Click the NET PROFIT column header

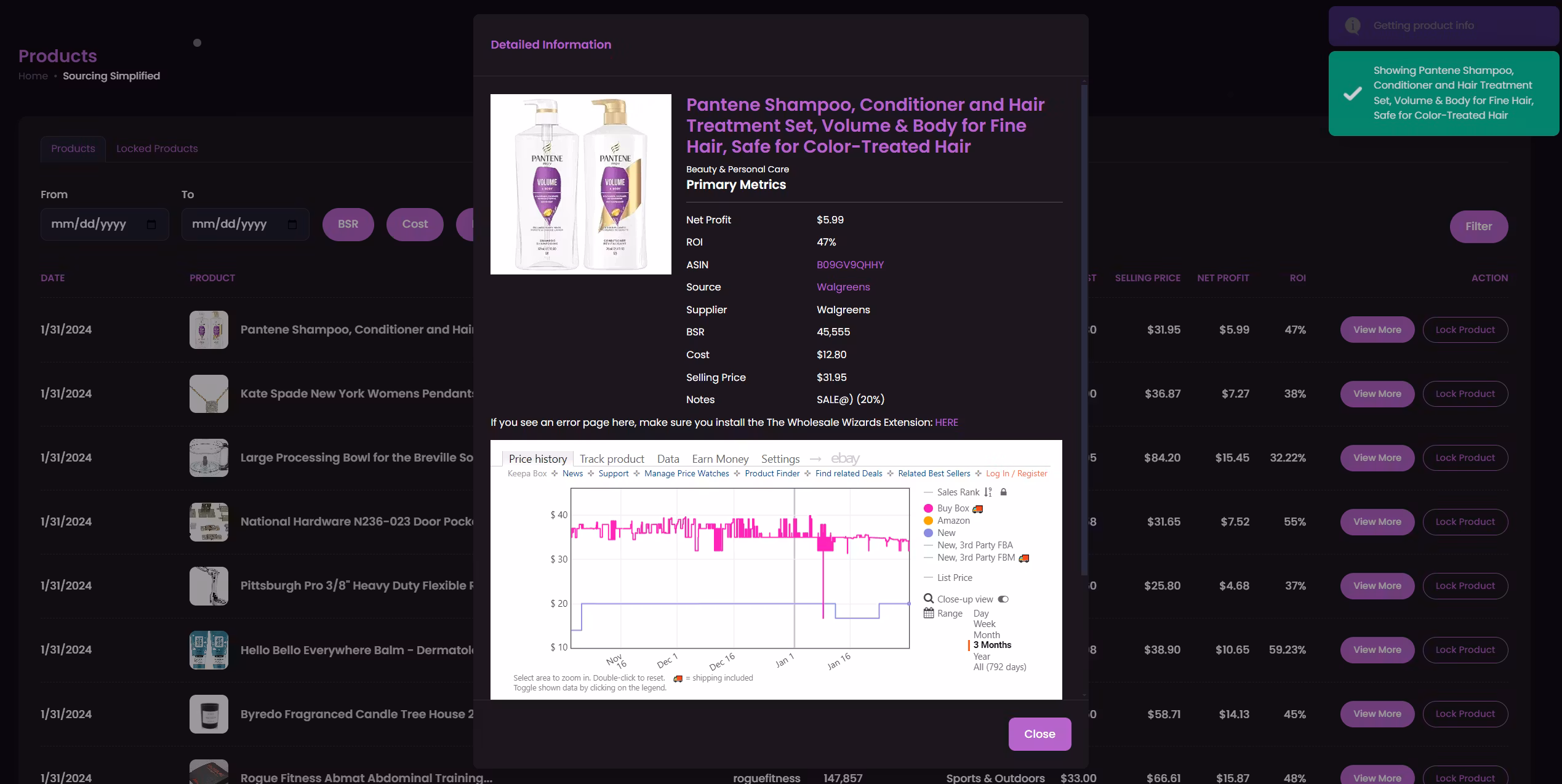tap(1223, 278)
